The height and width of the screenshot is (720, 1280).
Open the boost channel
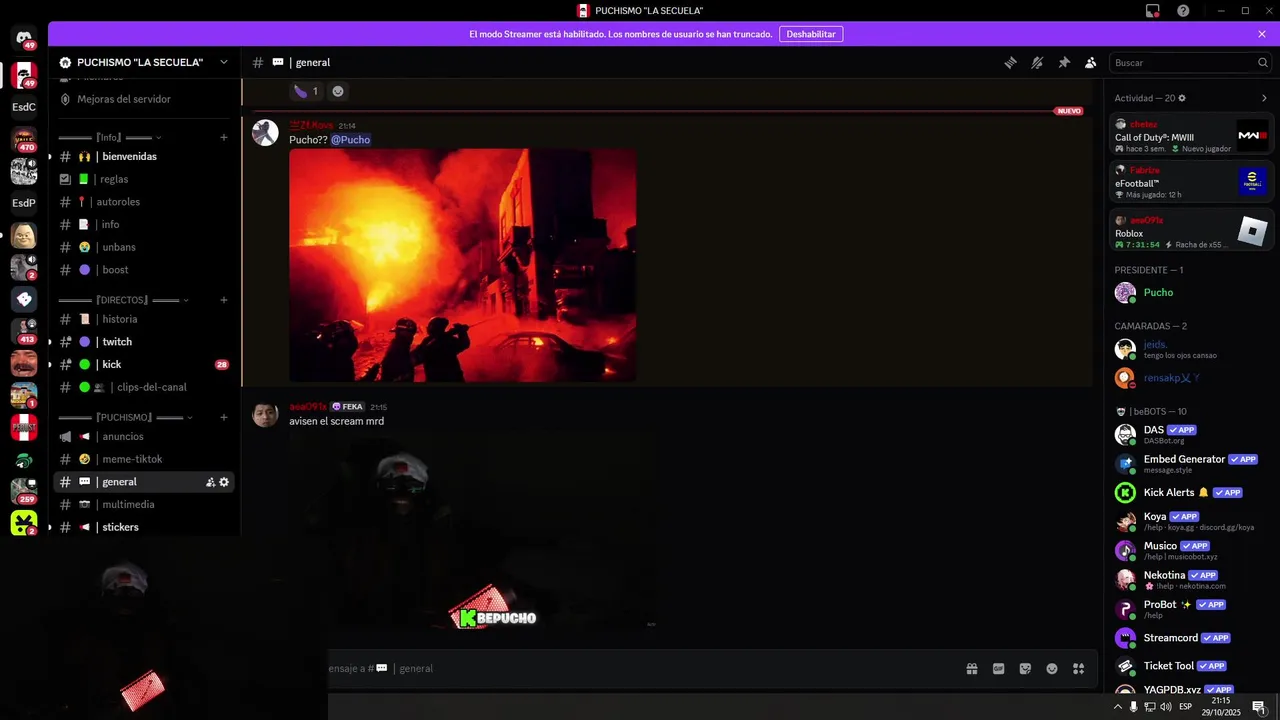click(x=143, y=270)
